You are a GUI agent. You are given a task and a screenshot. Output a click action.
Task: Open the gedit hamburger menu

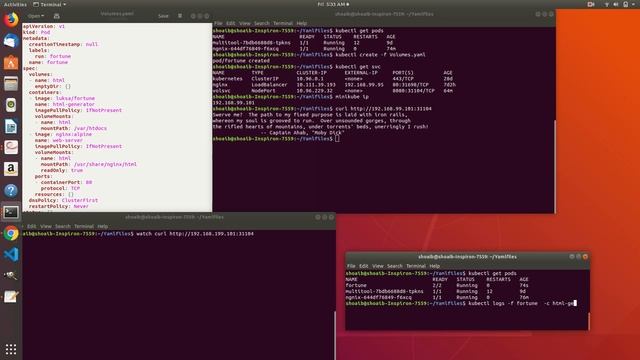point(180,16)
